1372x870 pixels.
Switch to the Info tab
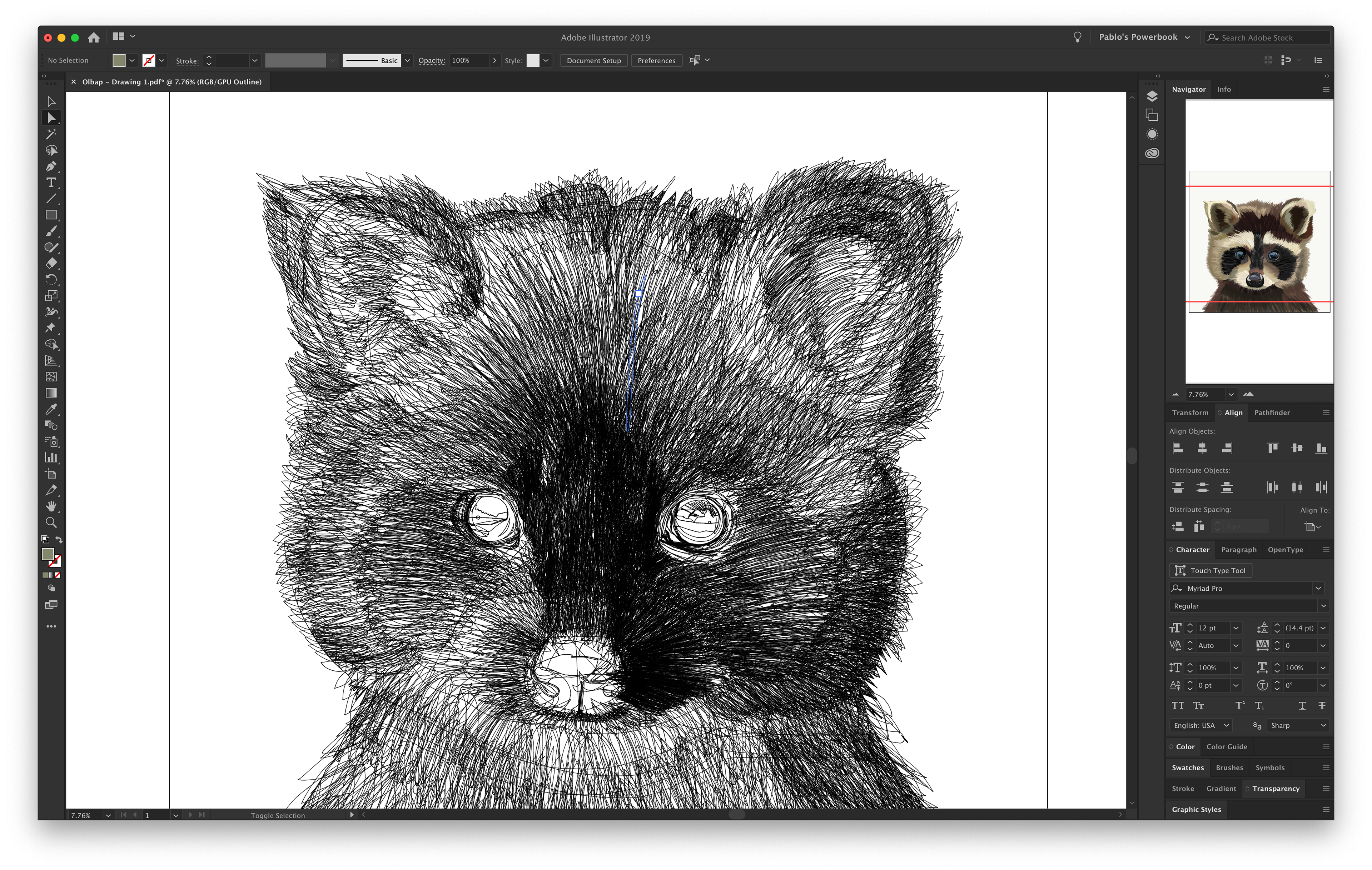(x=1224, y=89)
